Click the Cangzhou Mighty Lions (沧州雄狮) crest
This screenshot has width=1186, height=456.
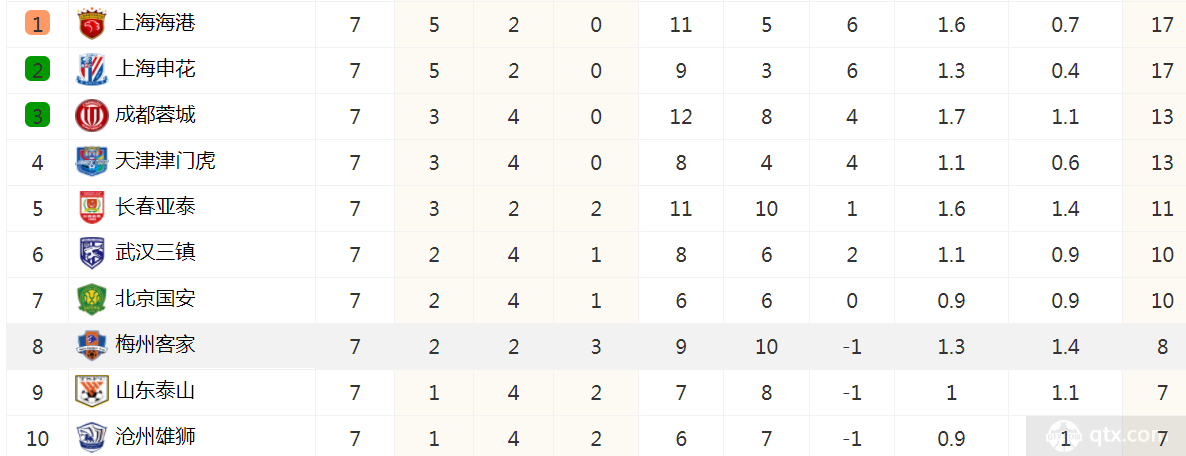(92, 437)
